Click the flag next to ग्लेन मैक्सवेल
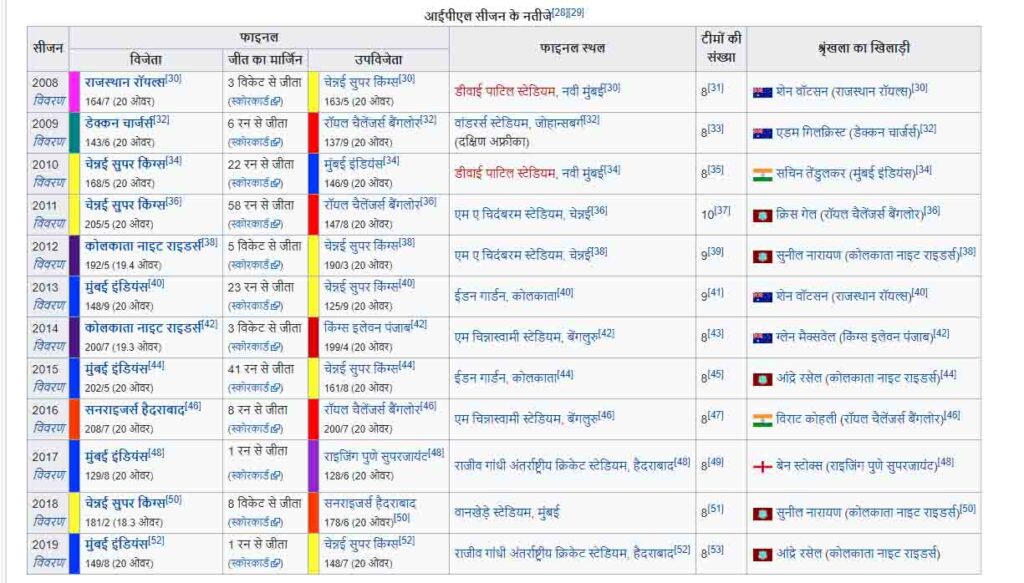Image resolution: width=1024 pixels, height=583 pixels. point(762,338)
